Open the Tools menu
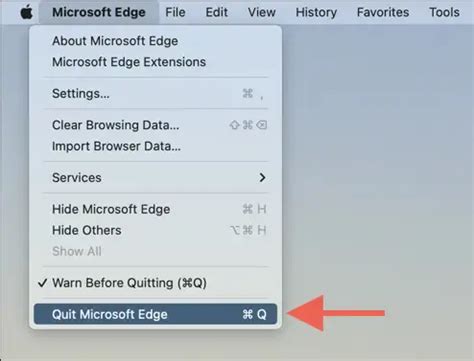 444,12
